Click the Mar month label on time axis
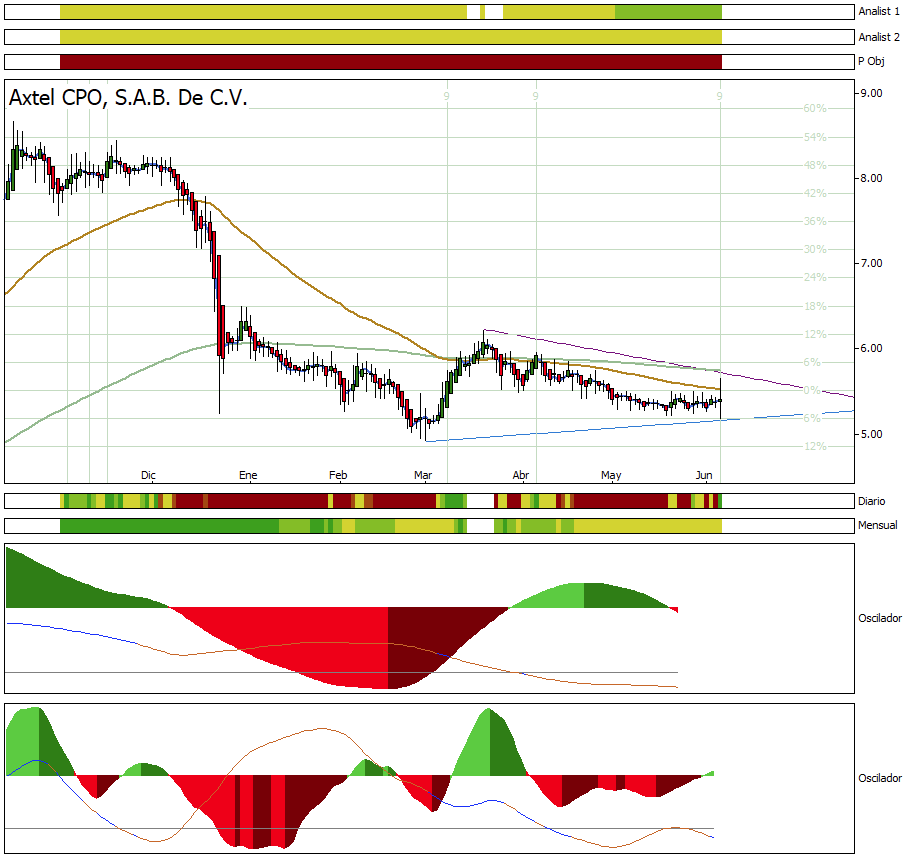The image size is (904, 857). (423, 475)
